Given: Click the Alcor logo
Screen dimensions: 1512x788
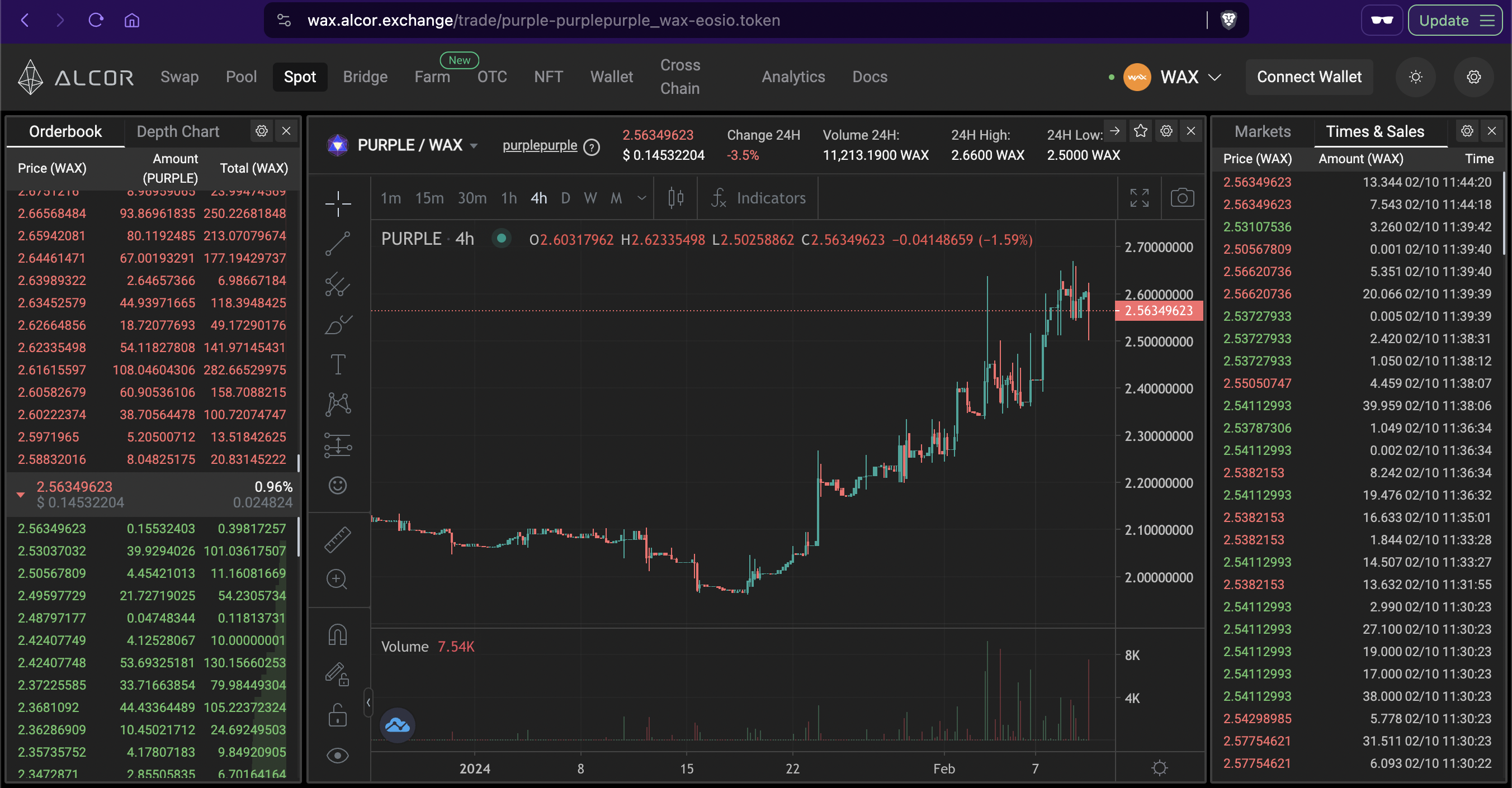Looking at the screenshot, I should (x=75, y=77).
